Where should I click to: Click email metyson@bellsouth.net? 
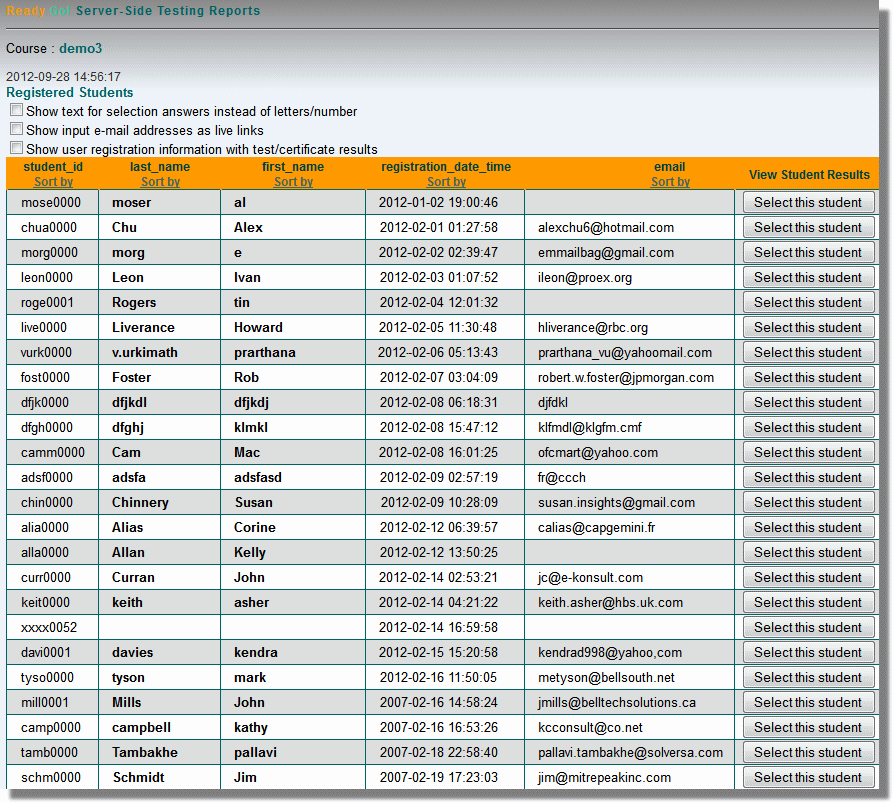coord(607,678)
